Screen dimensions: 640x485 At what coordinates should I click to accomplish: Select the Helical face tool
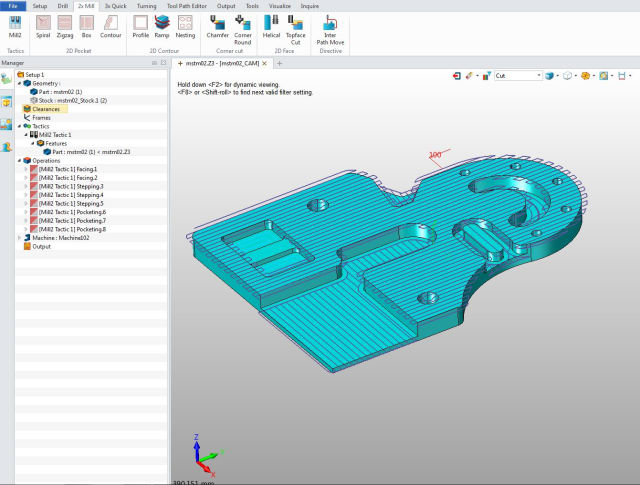pos(271,27)
